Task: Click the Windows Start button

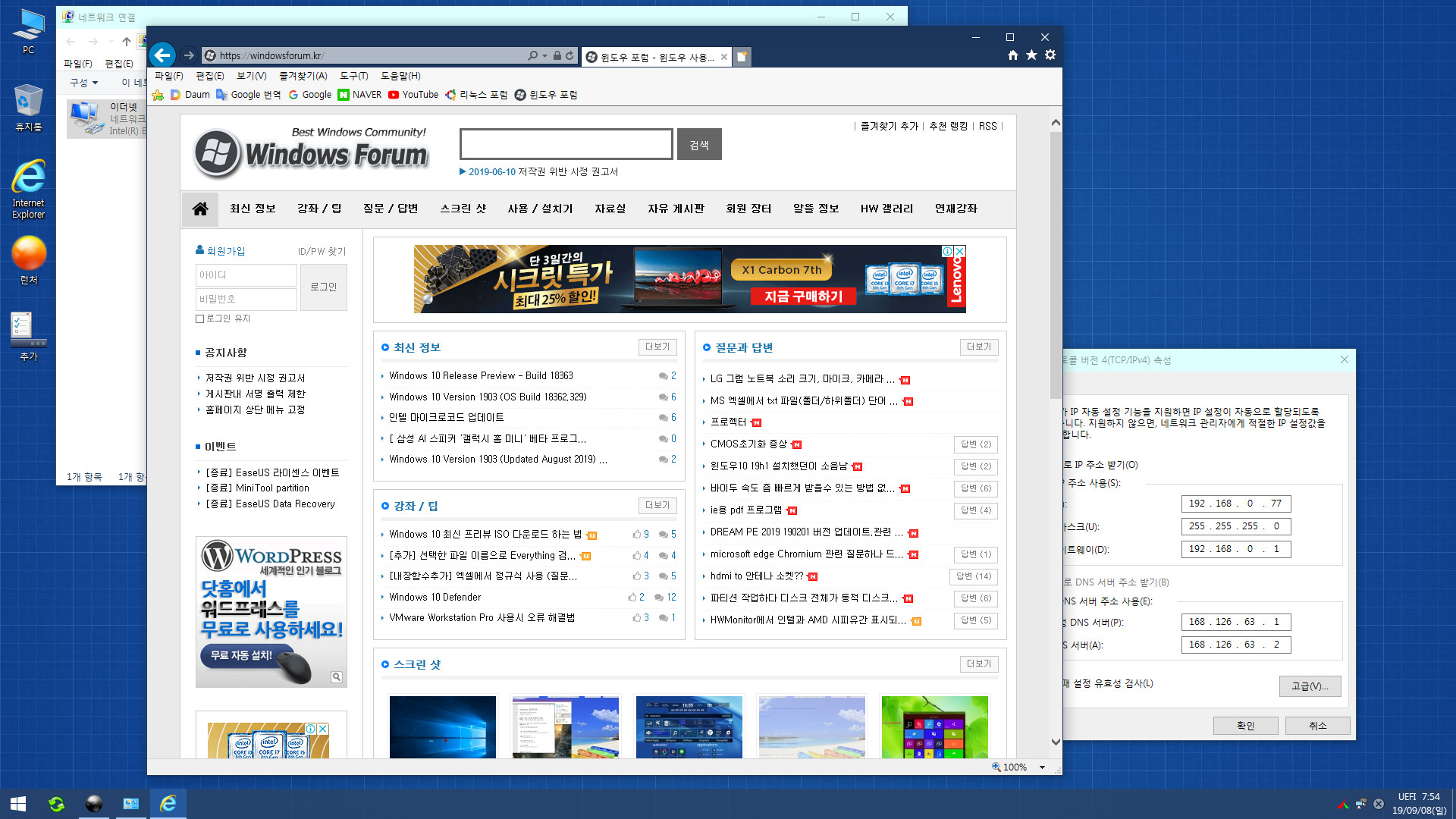Action: click(18, 804)
